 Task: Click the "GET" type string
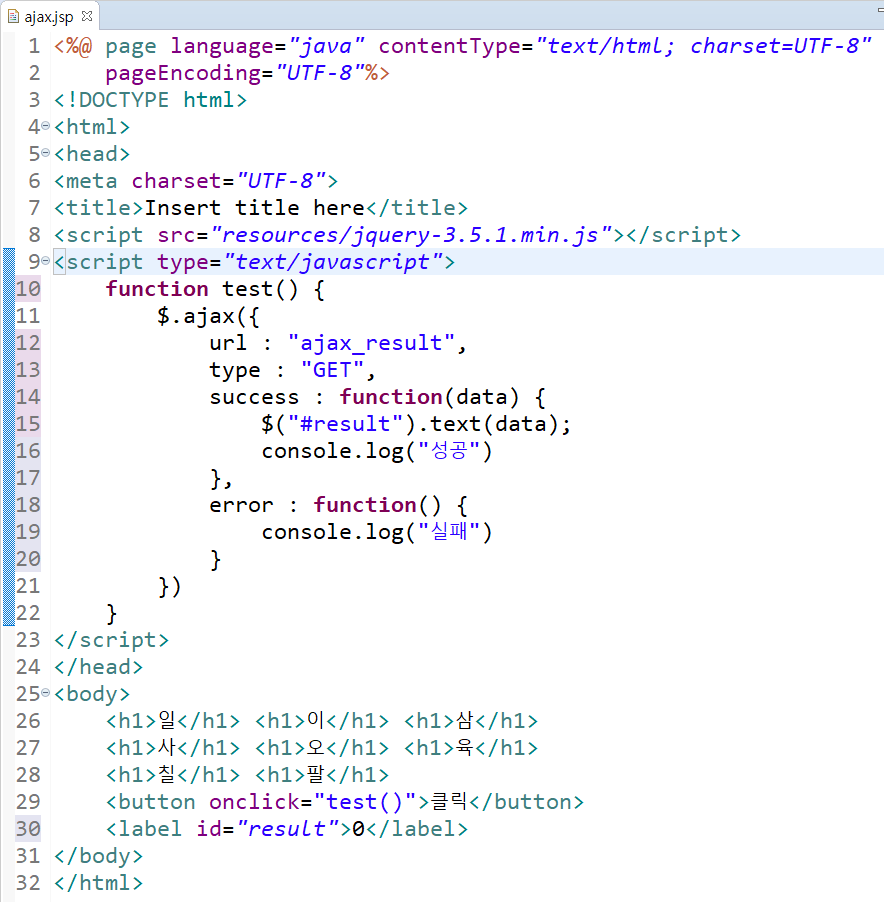point(332,370)
